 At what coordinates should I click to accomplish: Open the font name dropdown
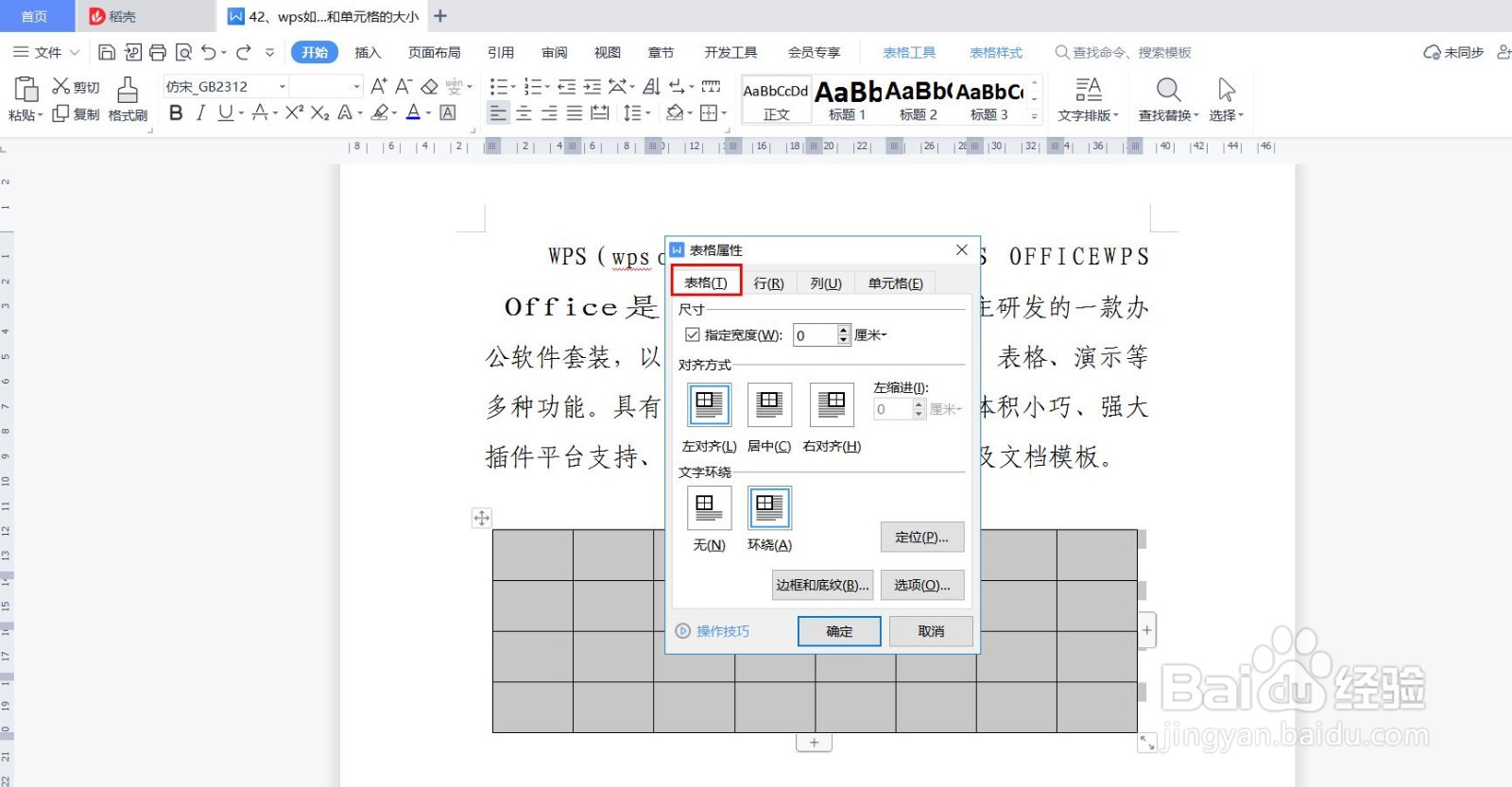[x=283, y=86]
